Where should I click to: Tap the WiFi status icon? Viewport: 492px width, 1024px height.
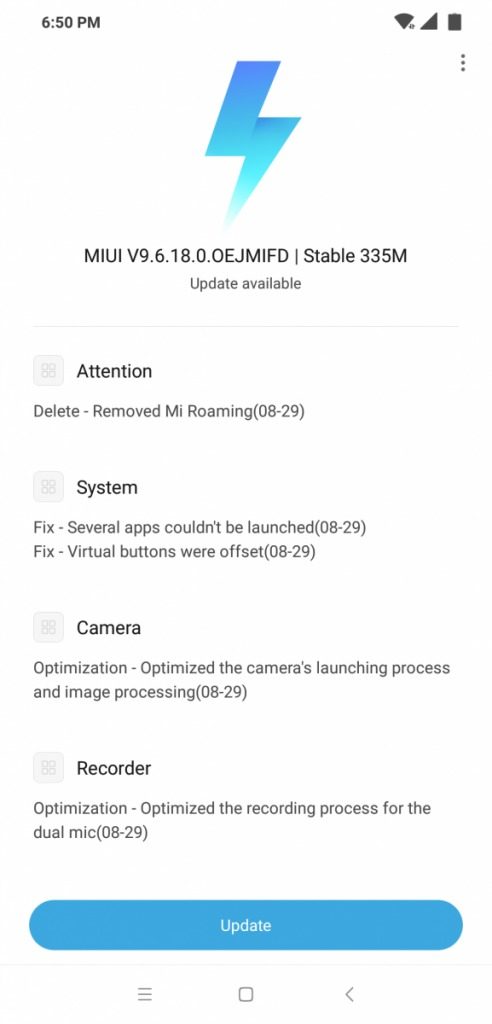click(x=404, y=22)
